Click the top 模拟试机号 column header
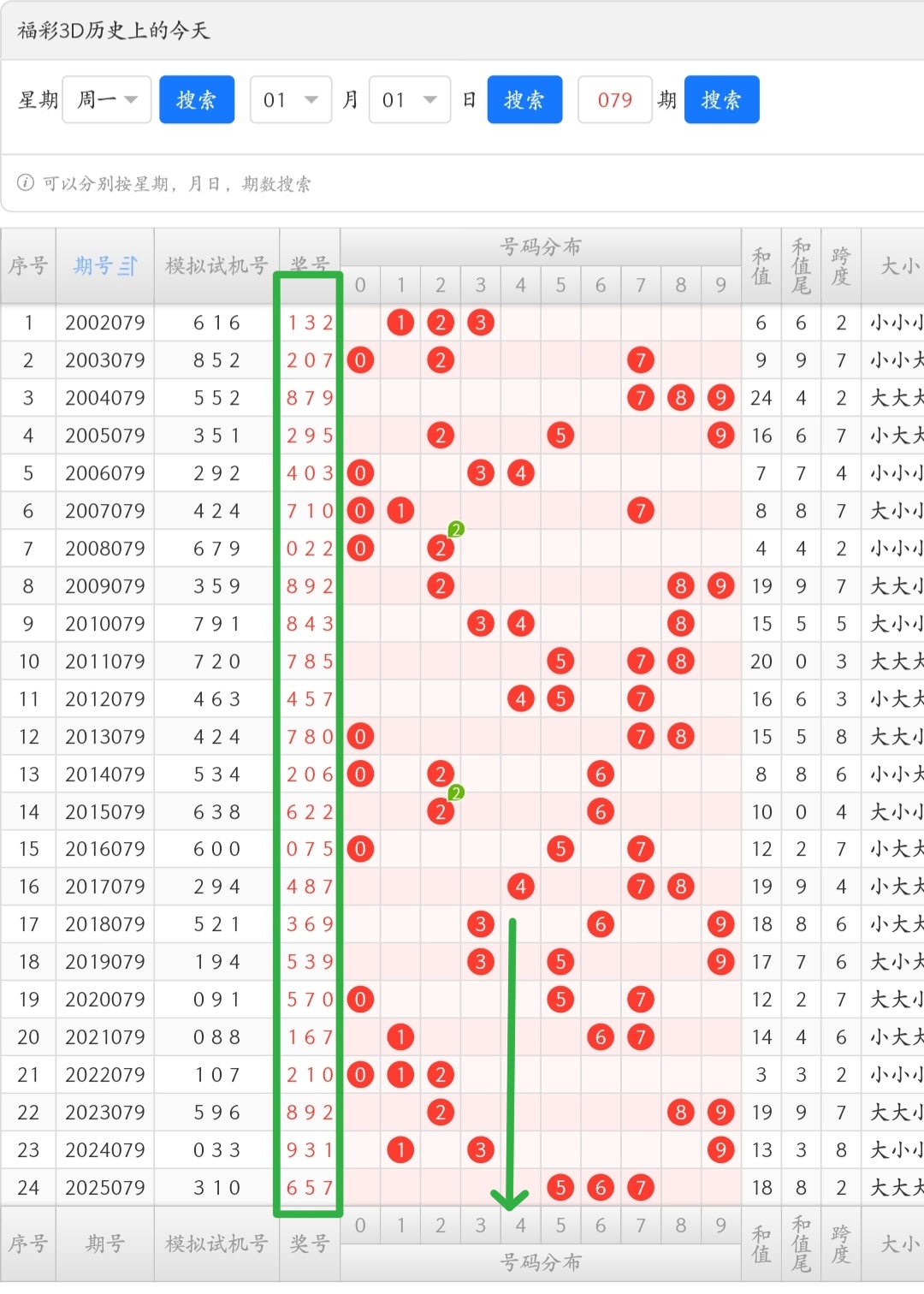 coord(216,266)
